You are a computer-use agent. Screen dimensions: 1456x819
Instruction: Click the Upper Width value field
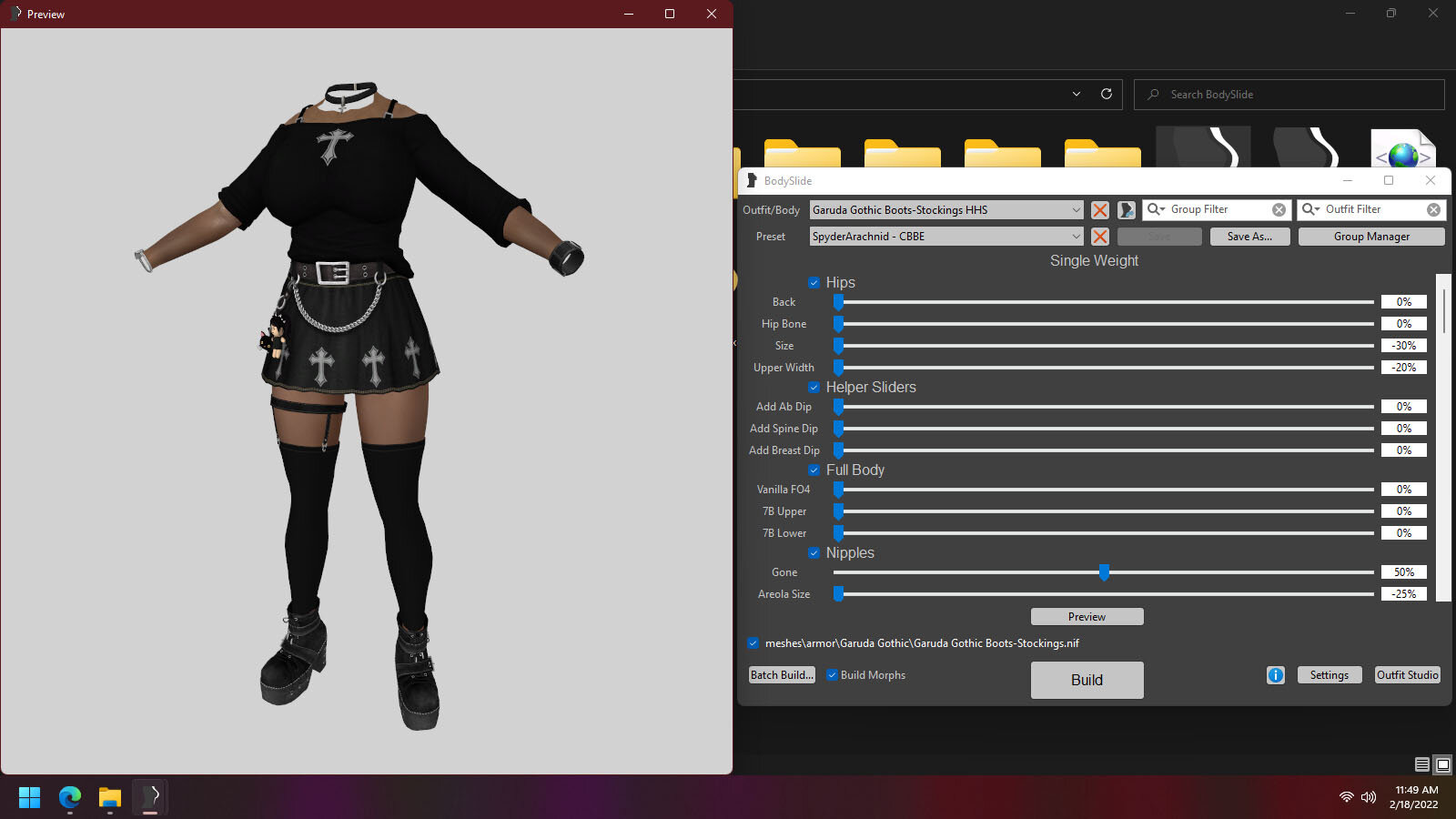pos(1404,368)
